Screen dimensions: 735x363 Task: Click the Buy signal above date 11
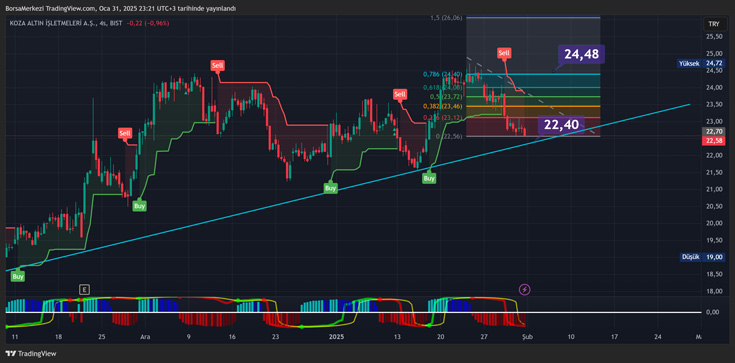[x=18, y=277]
